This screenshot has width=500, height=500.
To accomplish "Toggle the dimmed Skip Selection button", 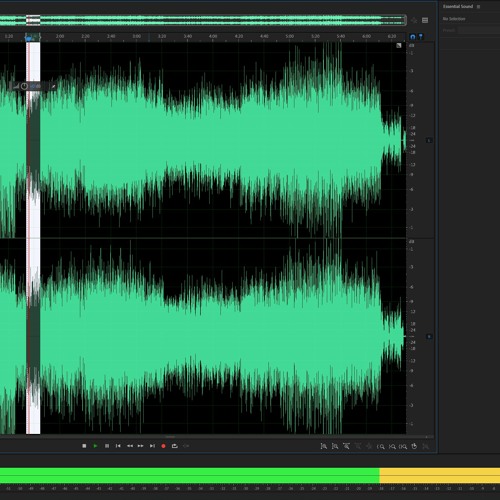I will (186, 446).
